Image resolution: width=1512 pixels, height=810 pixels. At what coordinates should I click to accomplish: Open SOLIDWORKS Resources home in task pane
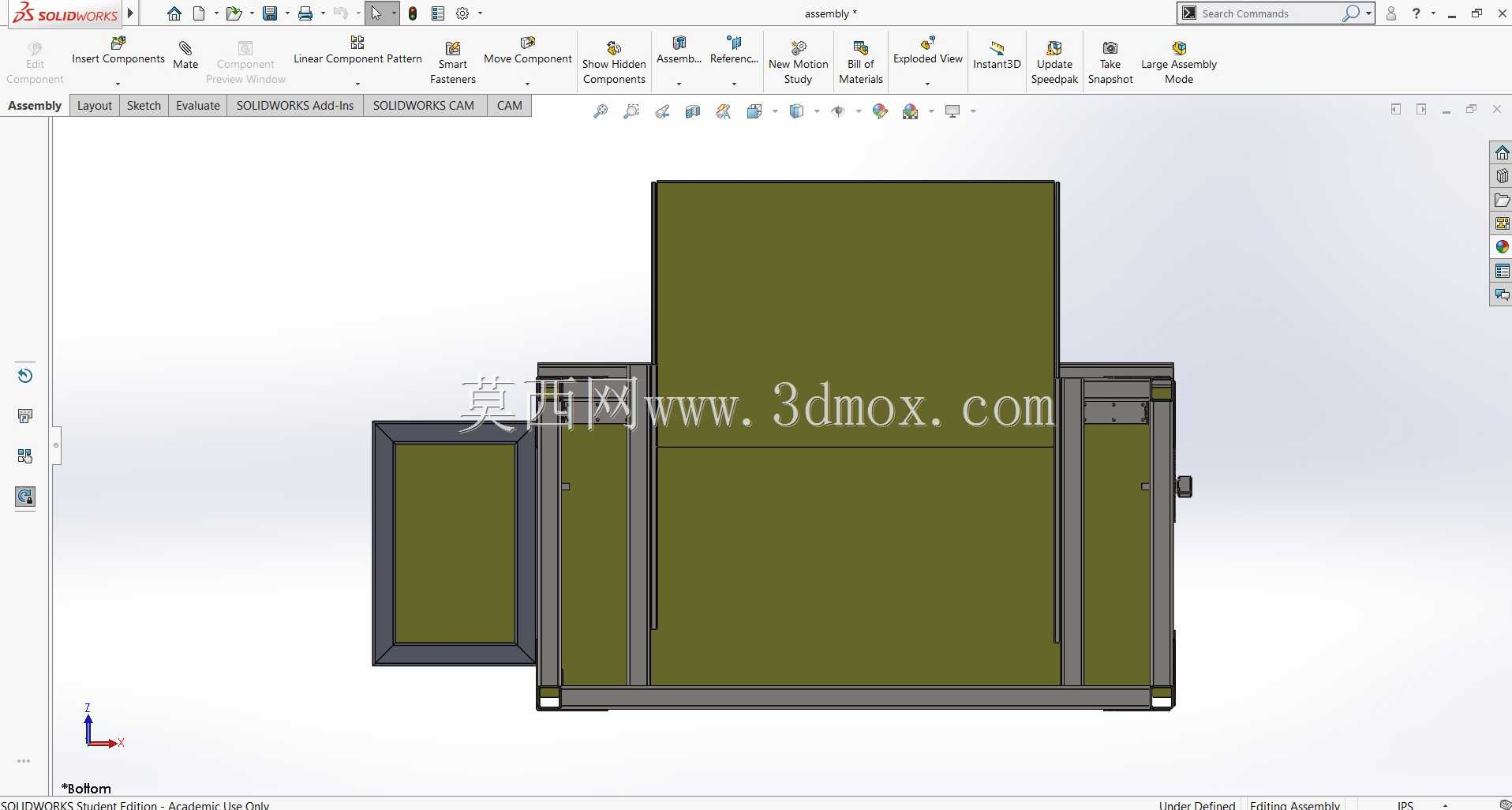1502,152
